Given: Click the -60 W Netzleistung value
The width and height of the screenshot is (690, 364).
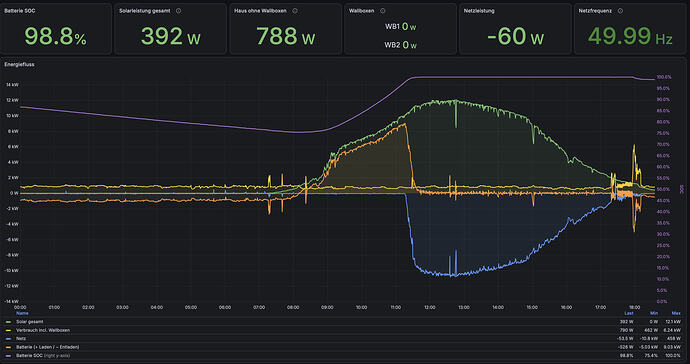Looking at the screenshot, I should [515, 36].
